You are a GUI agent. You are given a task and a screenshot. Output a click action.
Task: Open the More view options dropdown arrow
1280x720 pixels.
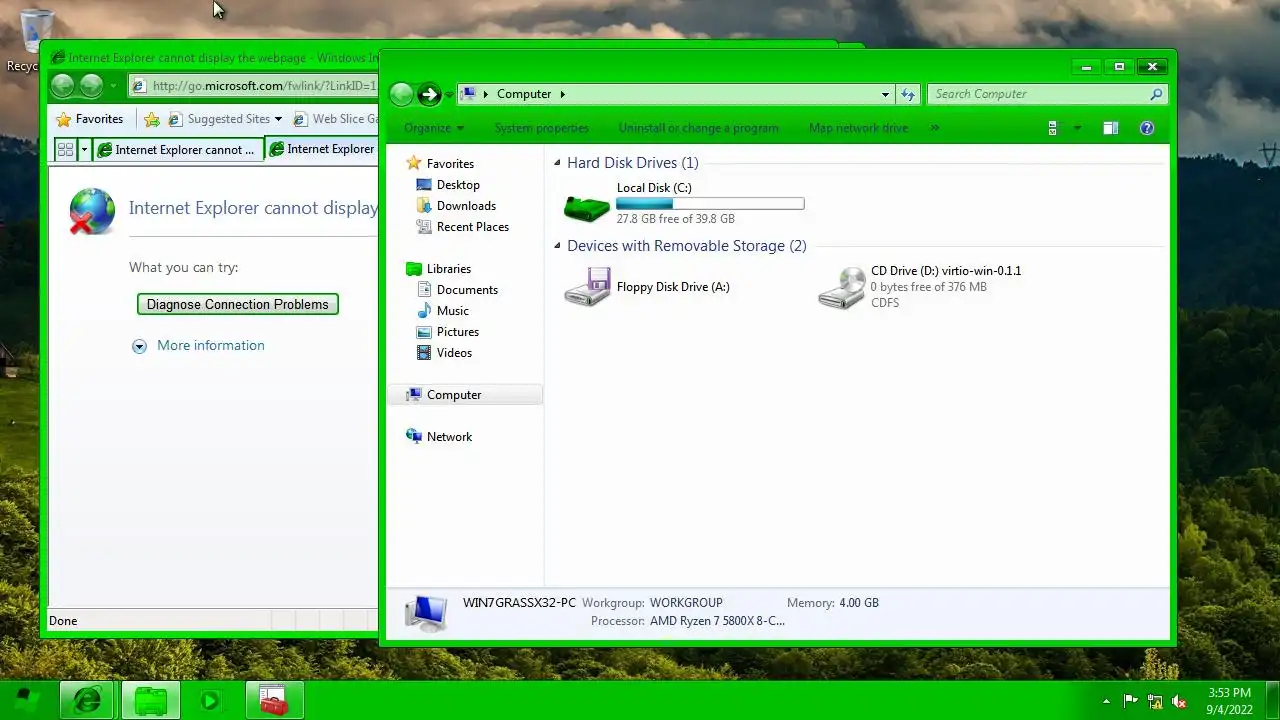click(1077, 128)
